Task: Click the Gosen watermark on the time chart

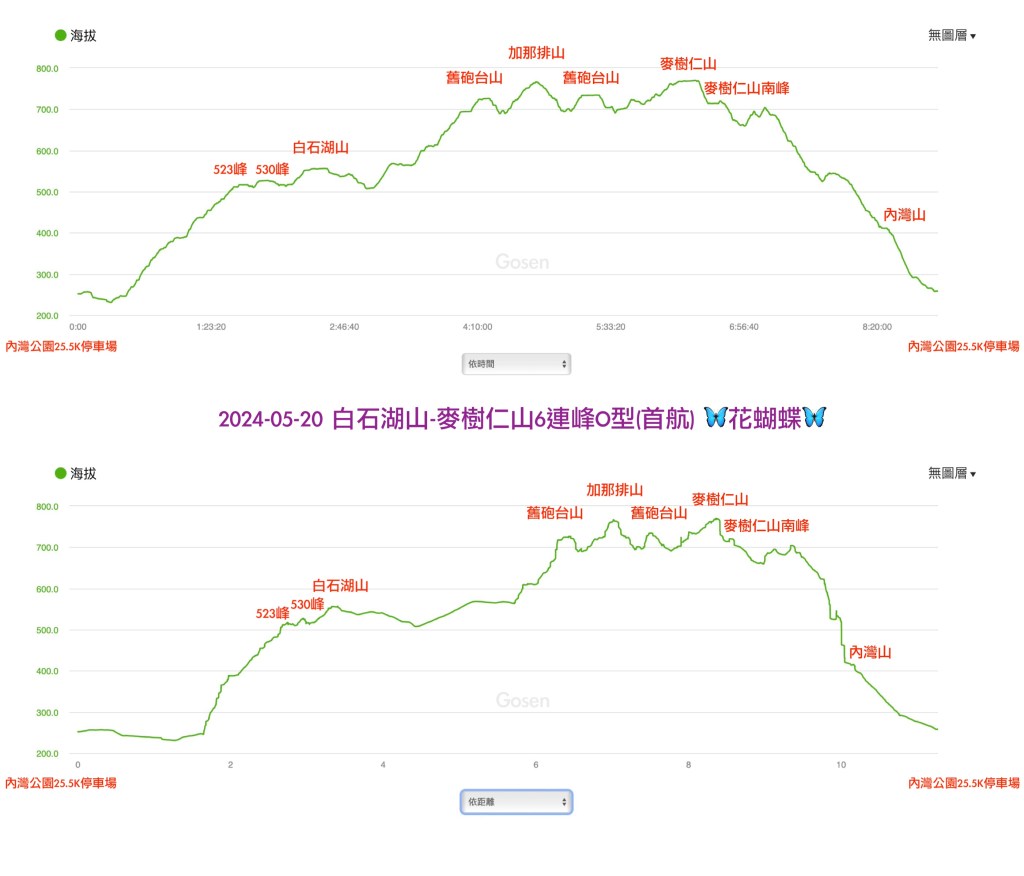Action: point(522,263)
